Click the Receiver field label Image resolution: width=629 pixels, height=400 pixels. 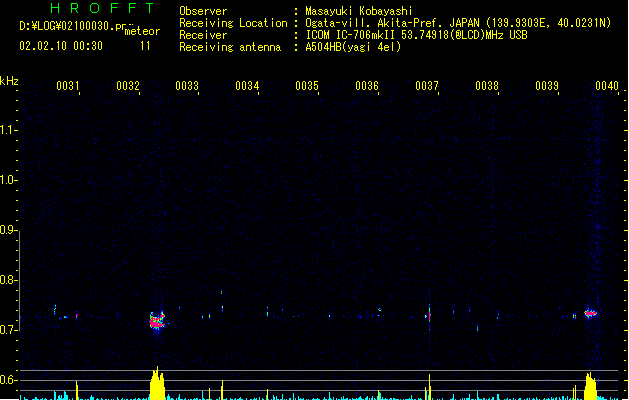203,35
